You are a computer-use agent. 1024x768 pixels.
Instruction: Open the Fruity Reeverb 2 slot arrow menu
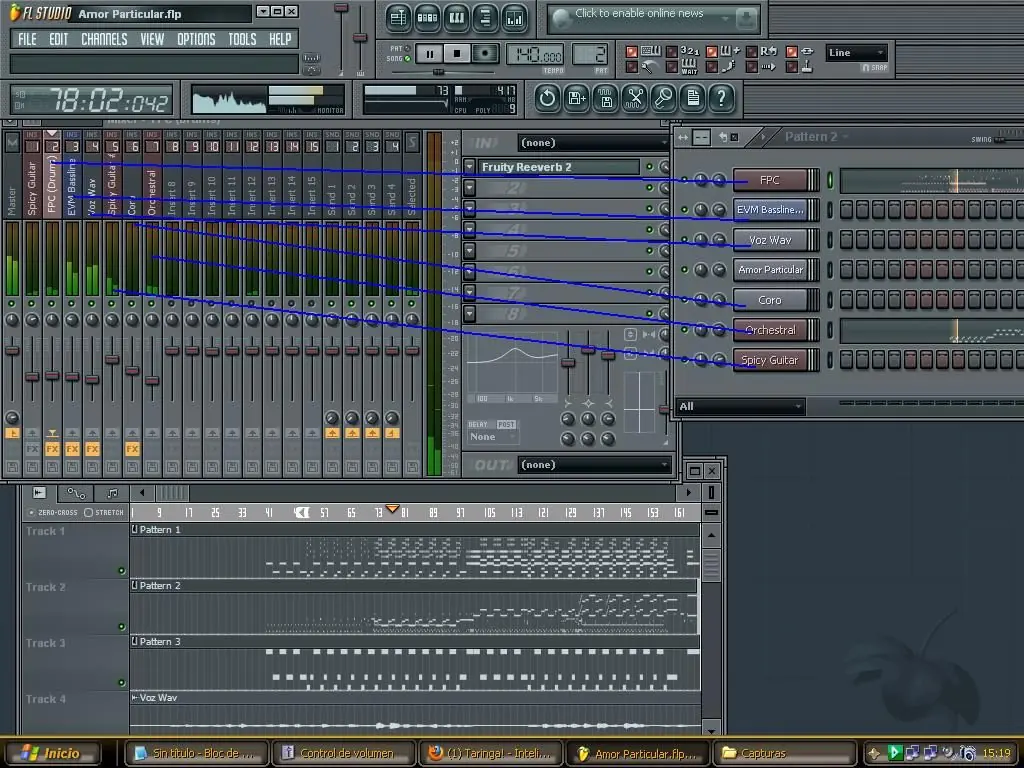[469, 167]
